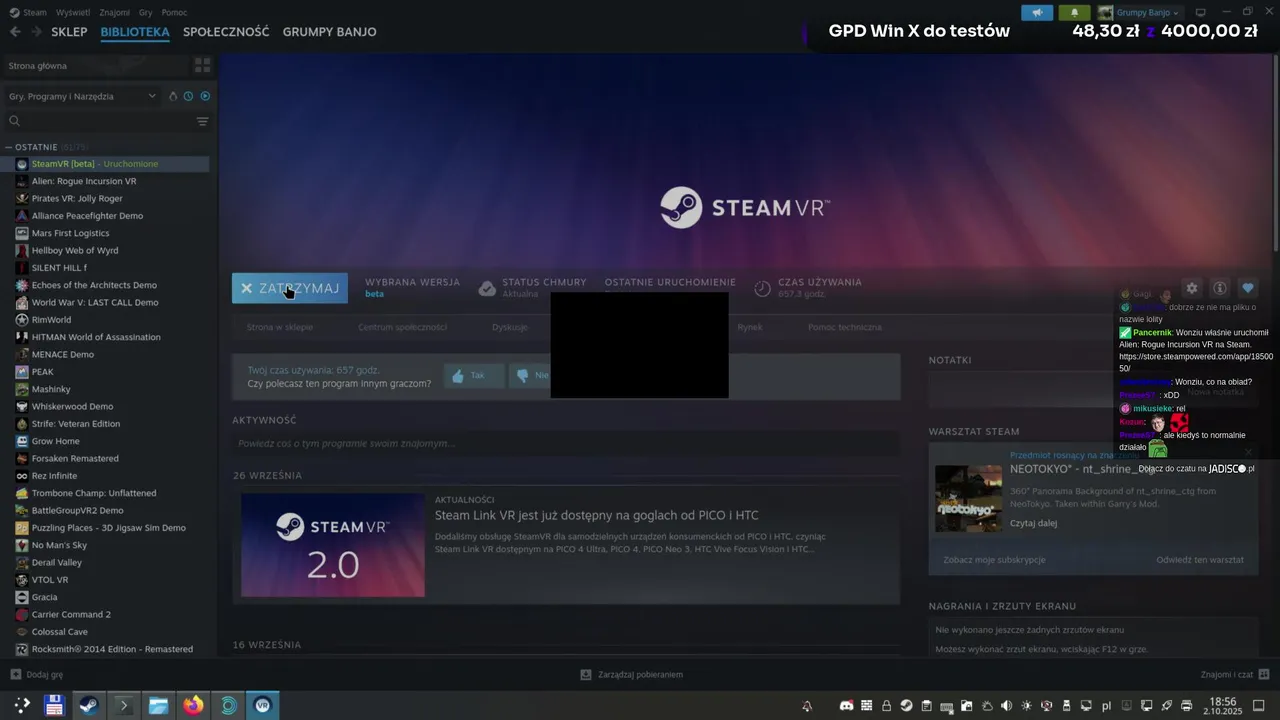Viewport: 1280px width, 720px height.
Task: Open the Pomoc menu
Action: tap(174, 13)
